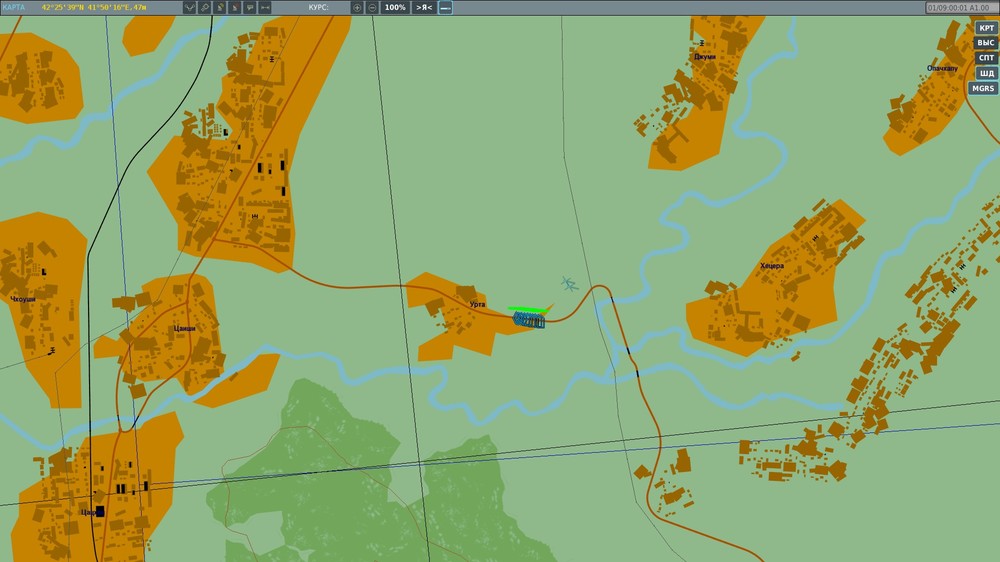Switch coordinates to MGRS format
The image size is (1000, 562).
tap(983, 89)
